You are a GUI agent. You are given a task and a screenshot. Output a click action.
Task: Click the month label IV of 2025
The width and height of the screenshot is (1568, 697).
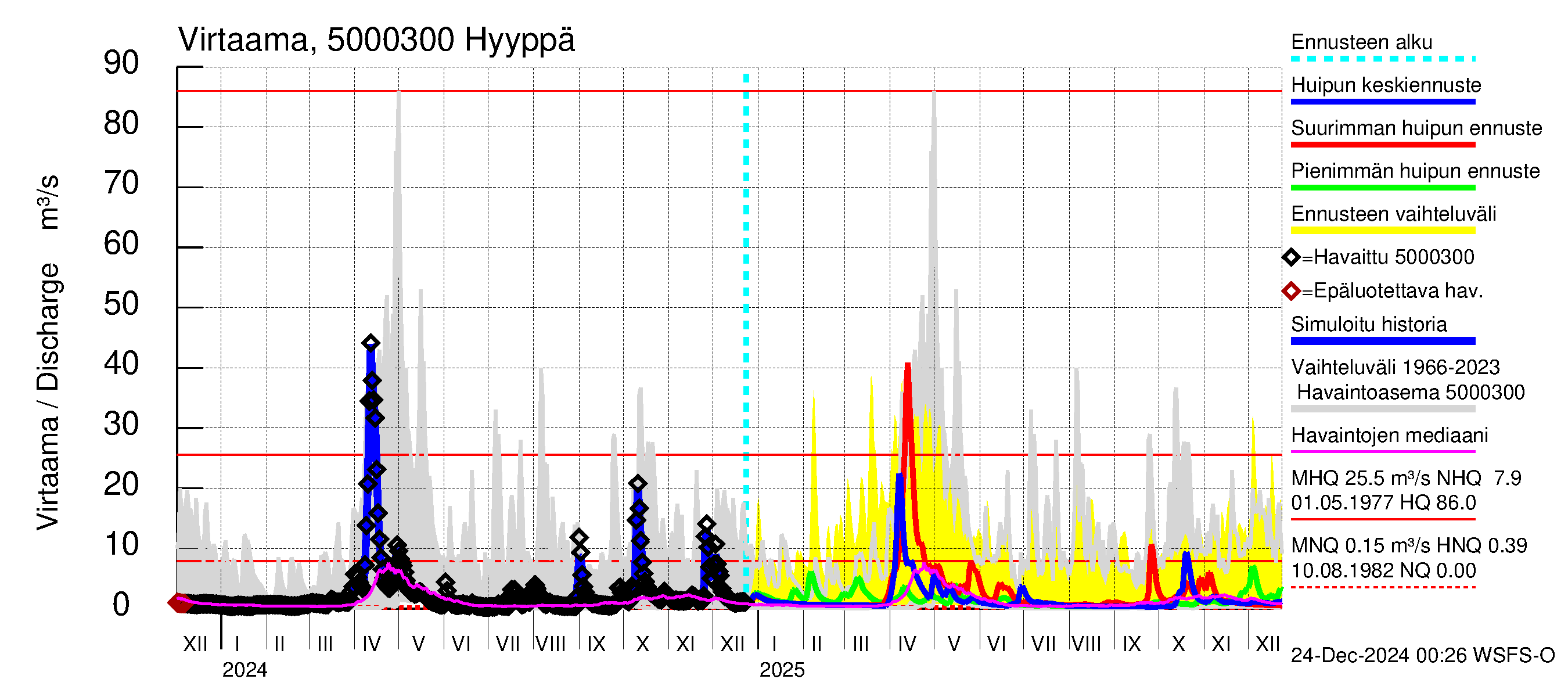[907, 644]
